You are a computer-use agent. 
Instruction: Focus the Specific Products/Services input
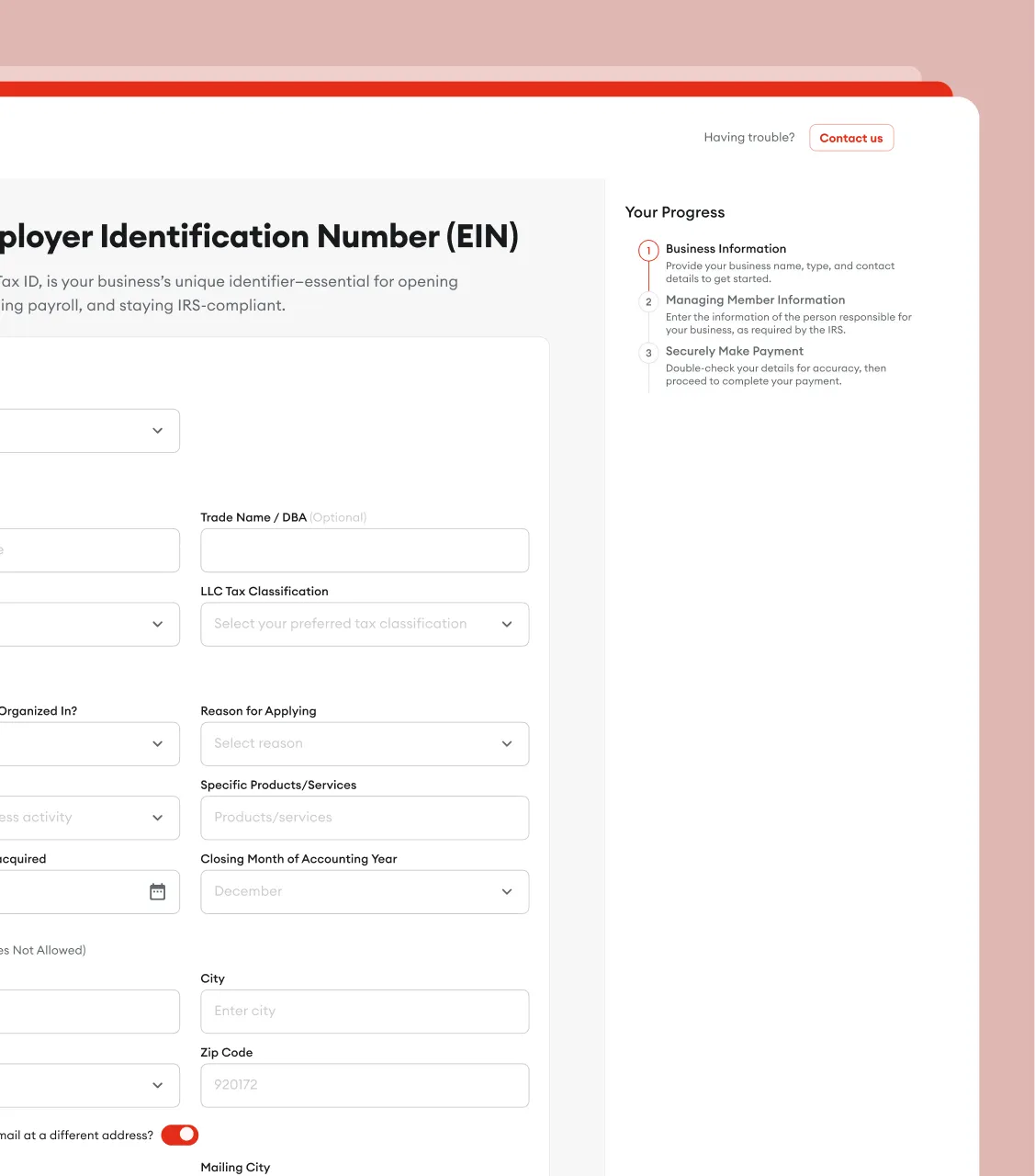point(365,818)
